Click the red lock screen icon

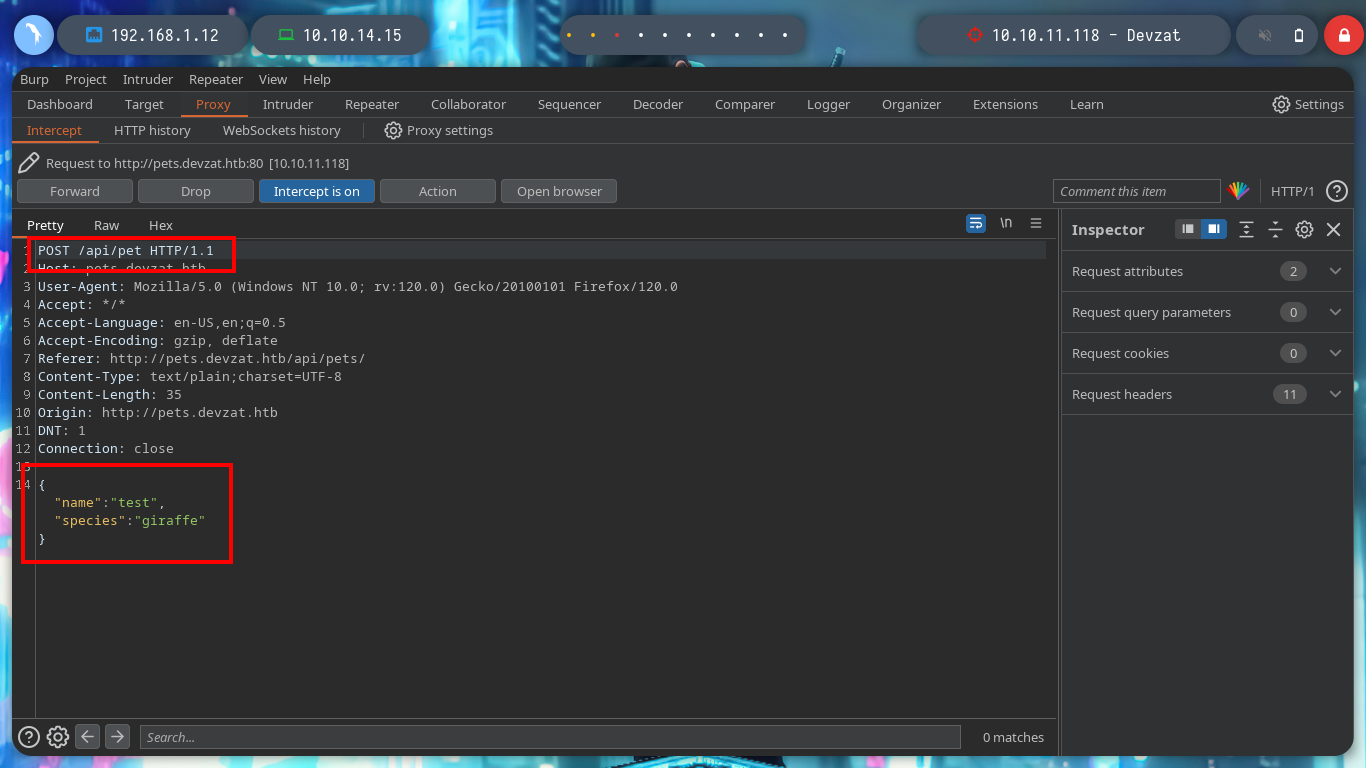[1344, 35]
